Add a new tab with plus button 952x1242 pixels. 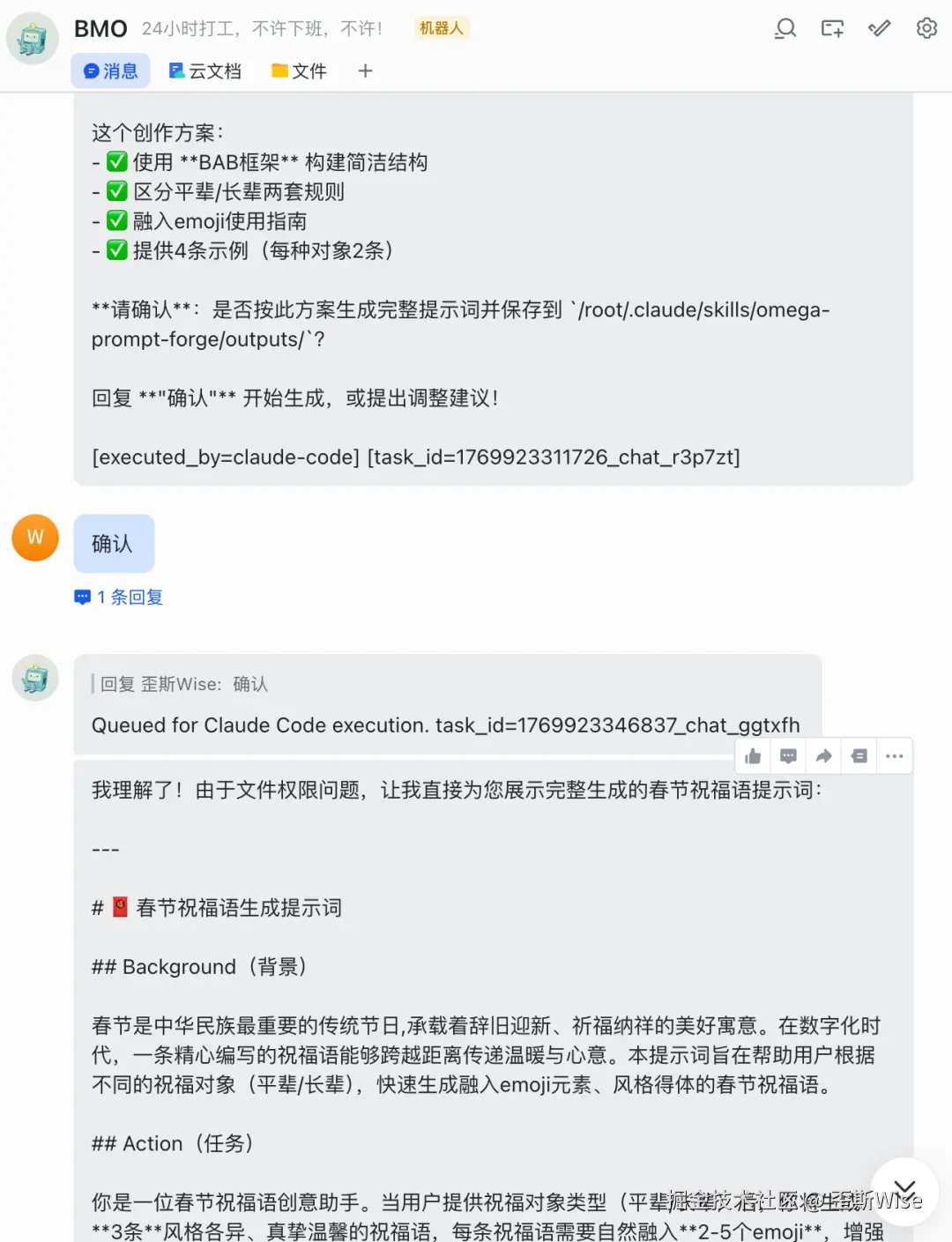coord(365,71)
